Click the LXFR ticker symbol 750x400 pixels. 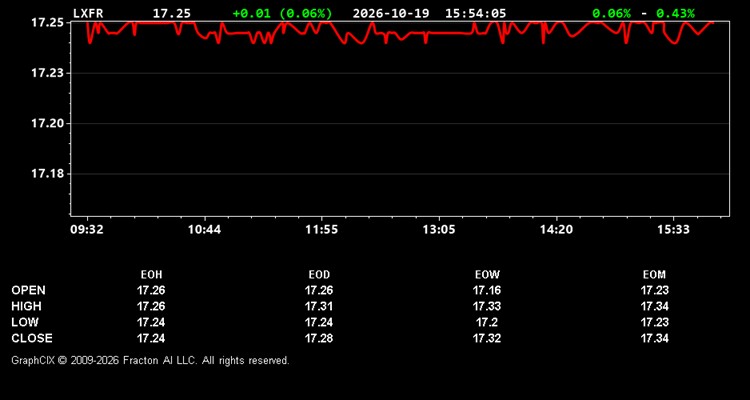click(88, 13)
